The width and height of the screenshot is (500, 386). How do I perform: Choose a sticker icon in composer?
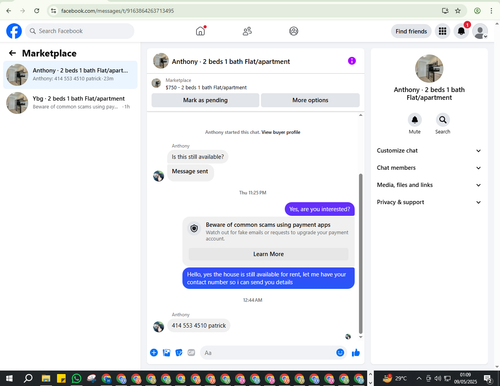point(179,353)
